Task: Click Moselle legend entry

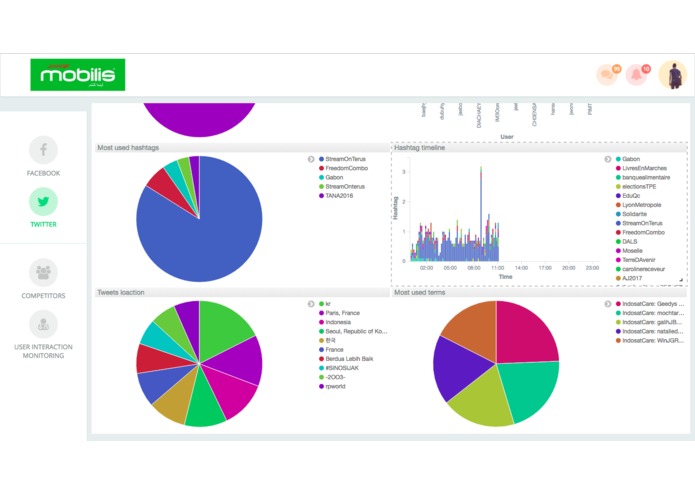Action: click(x=629, y=251)
